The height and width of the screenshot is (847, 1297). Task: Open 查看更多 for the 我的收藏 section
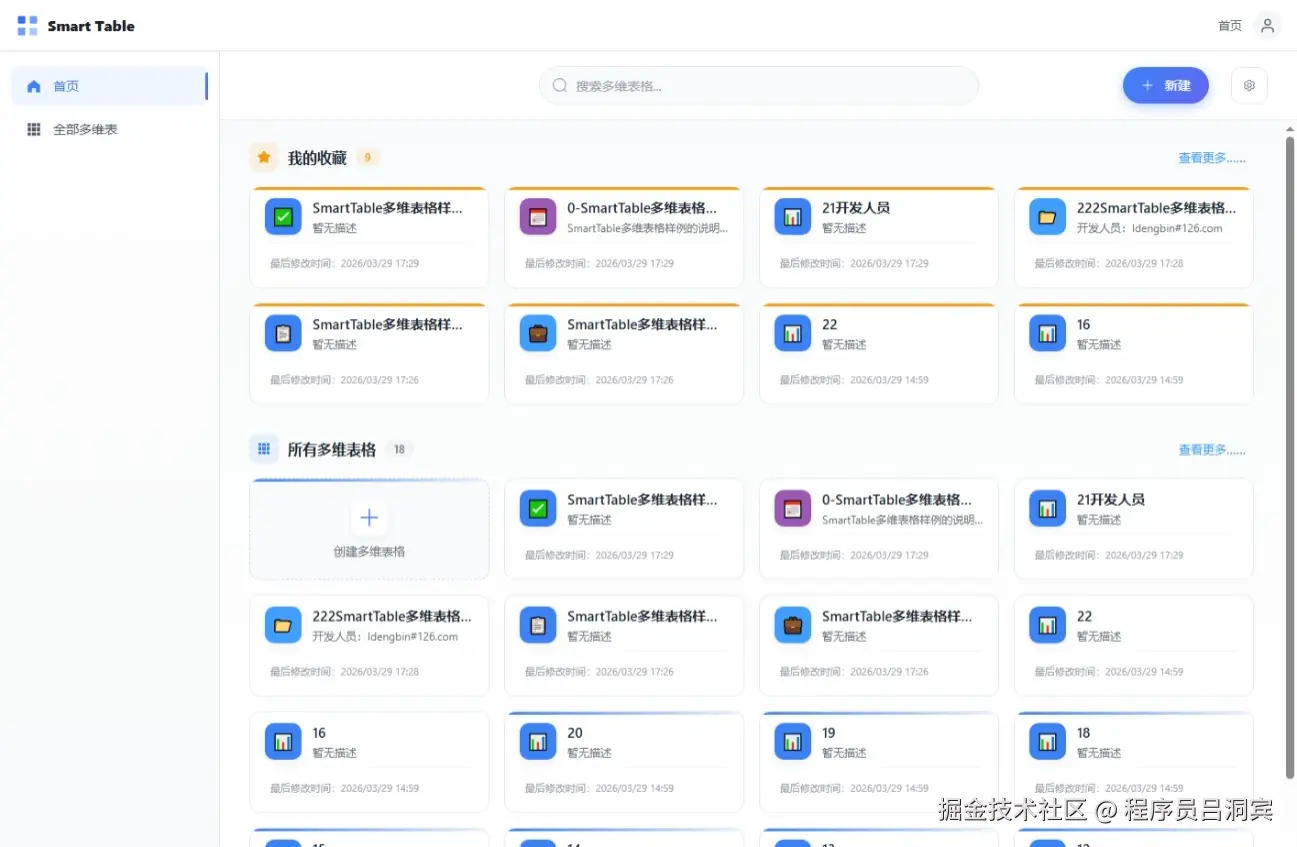pos(1212,158)
